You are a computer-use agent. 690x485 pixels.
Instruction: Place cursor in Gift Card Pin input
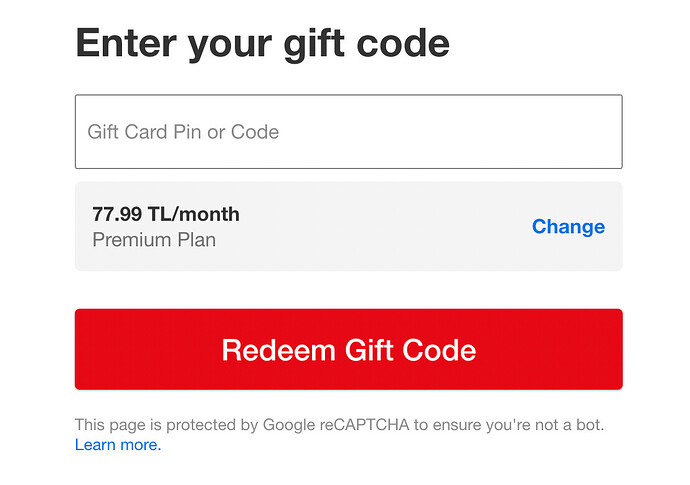349,132
